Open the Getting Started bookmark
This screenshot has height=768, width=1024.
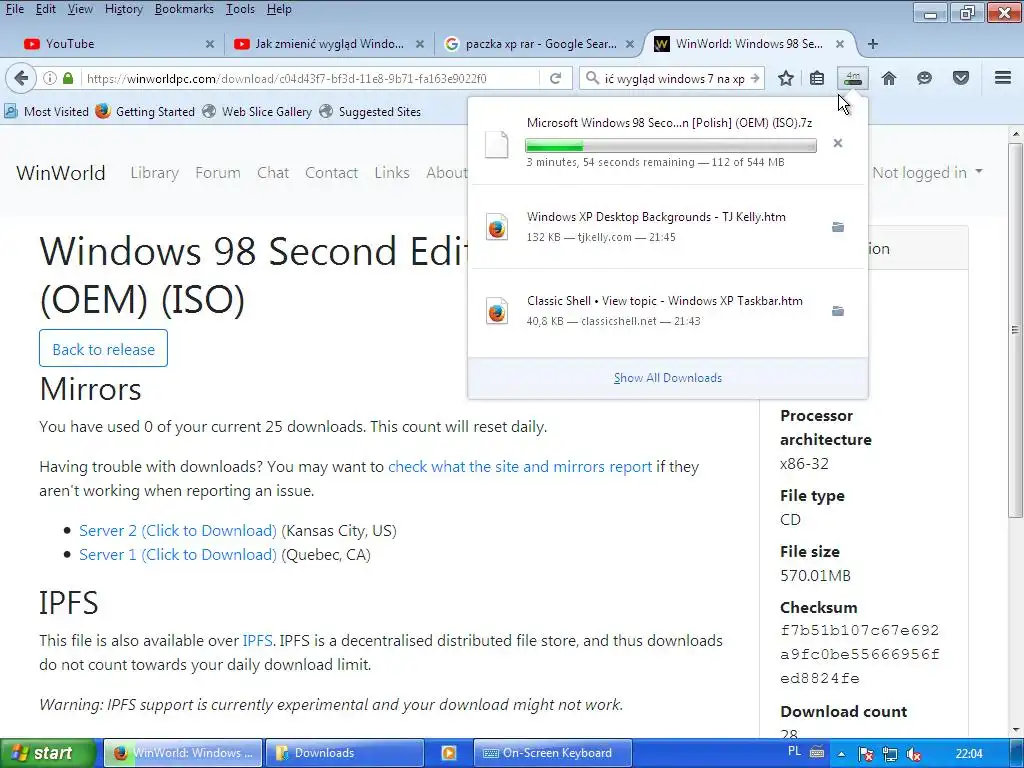pyautogui.click(x=145, y=112)
